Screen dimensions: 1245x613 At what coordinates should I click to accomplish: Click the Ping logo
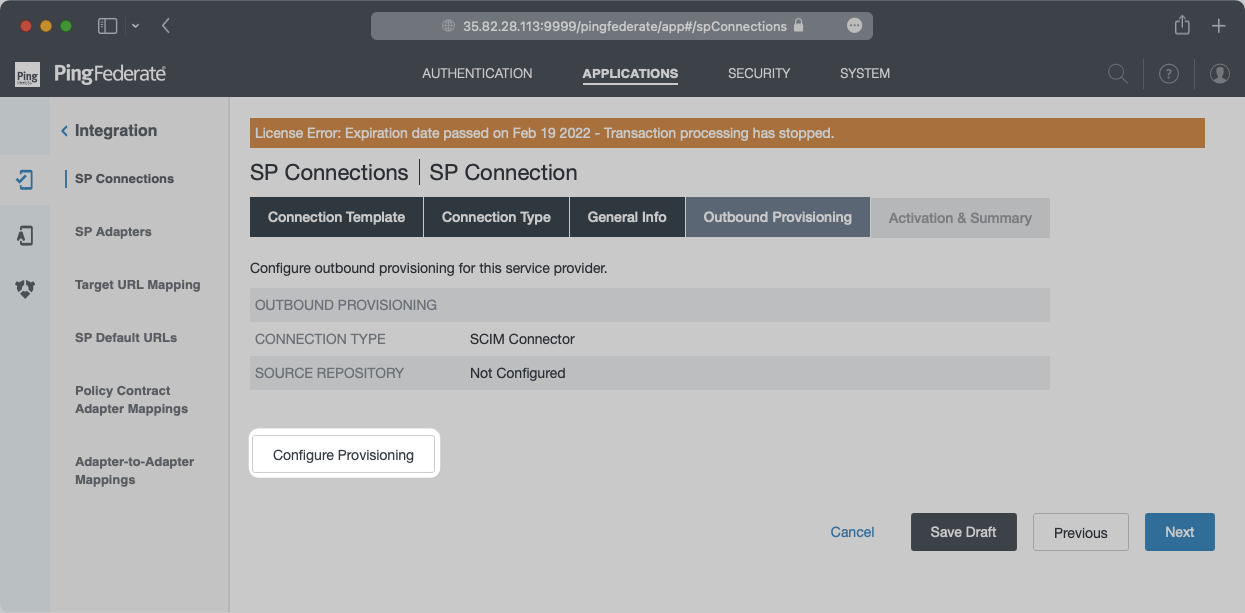[27, 74]
